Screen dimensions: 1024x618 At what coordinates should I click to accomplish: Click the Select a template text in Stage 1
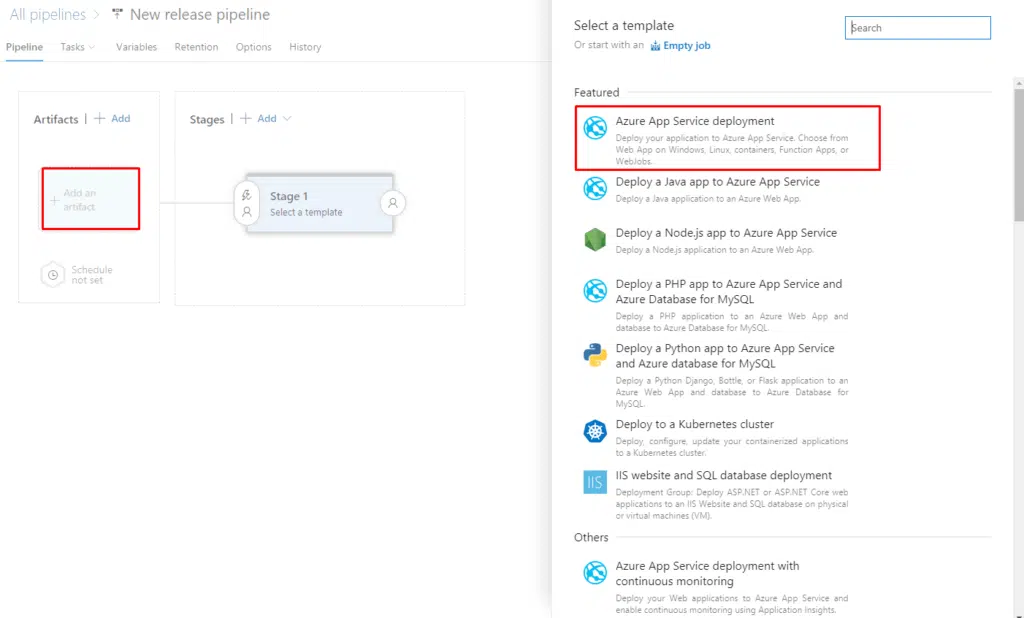(306, 212)
